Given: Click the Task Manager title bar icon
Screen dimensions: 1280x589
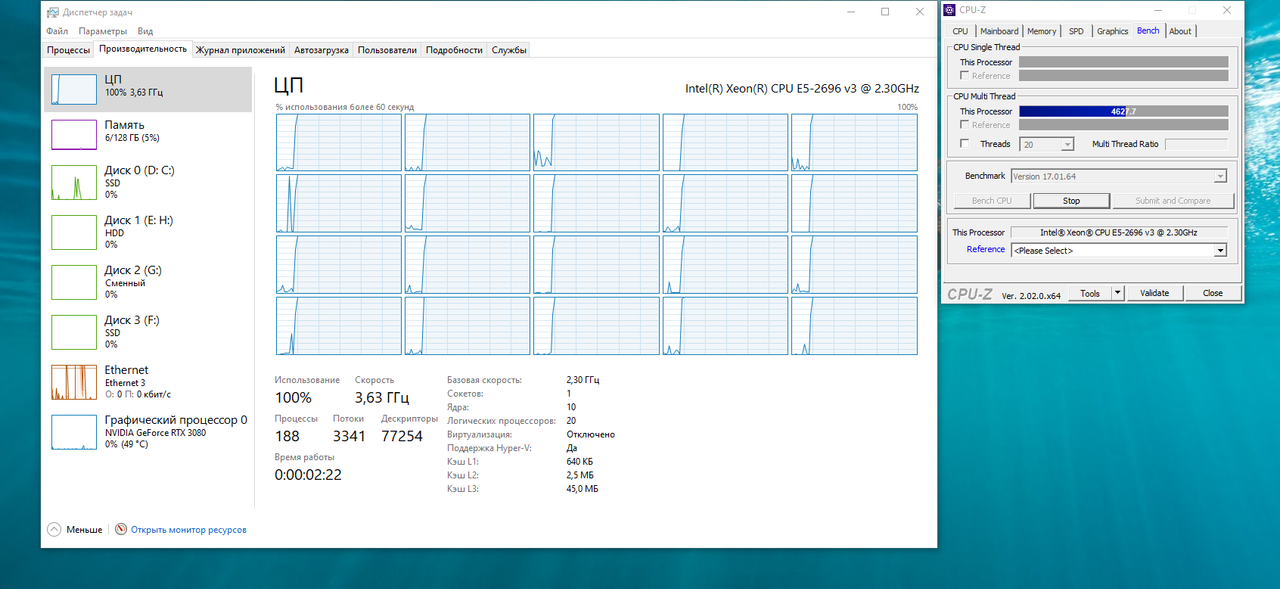Looking at the screenshot, I should (x=52, y=12).
